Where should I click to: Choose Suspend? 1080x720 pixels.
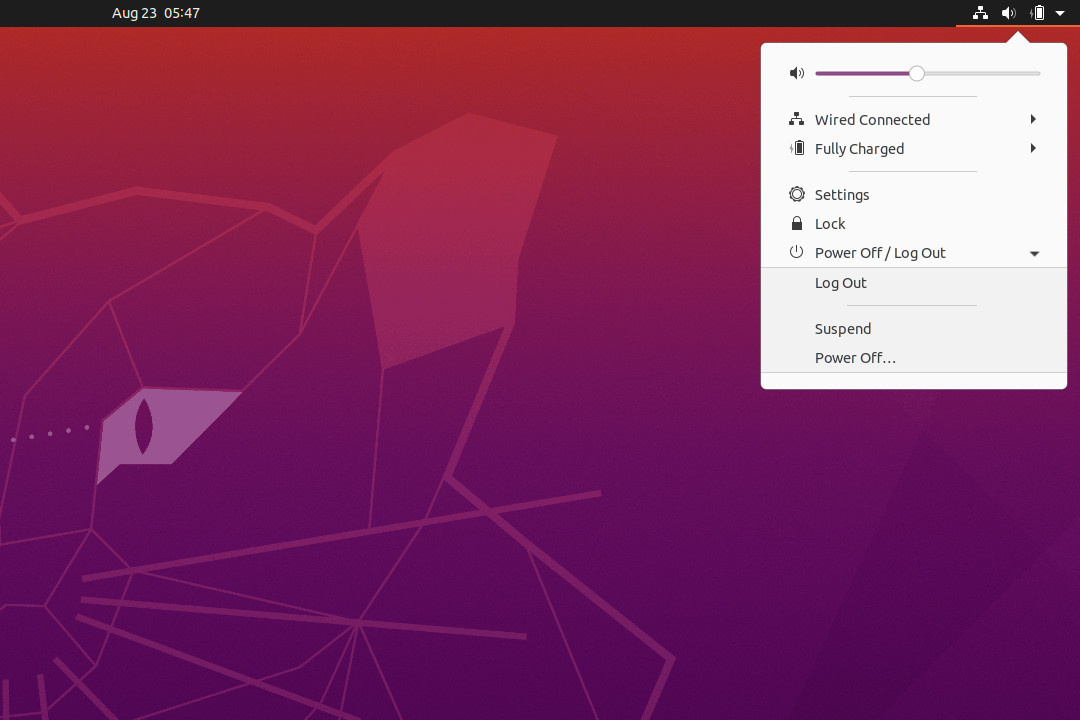coord(914,329)
